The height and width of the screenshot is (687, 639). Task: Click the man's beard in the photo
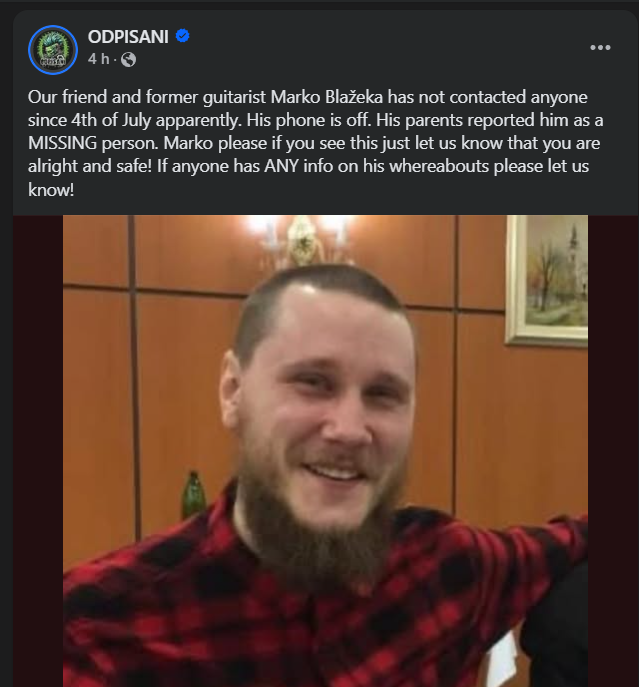[316, 526]
